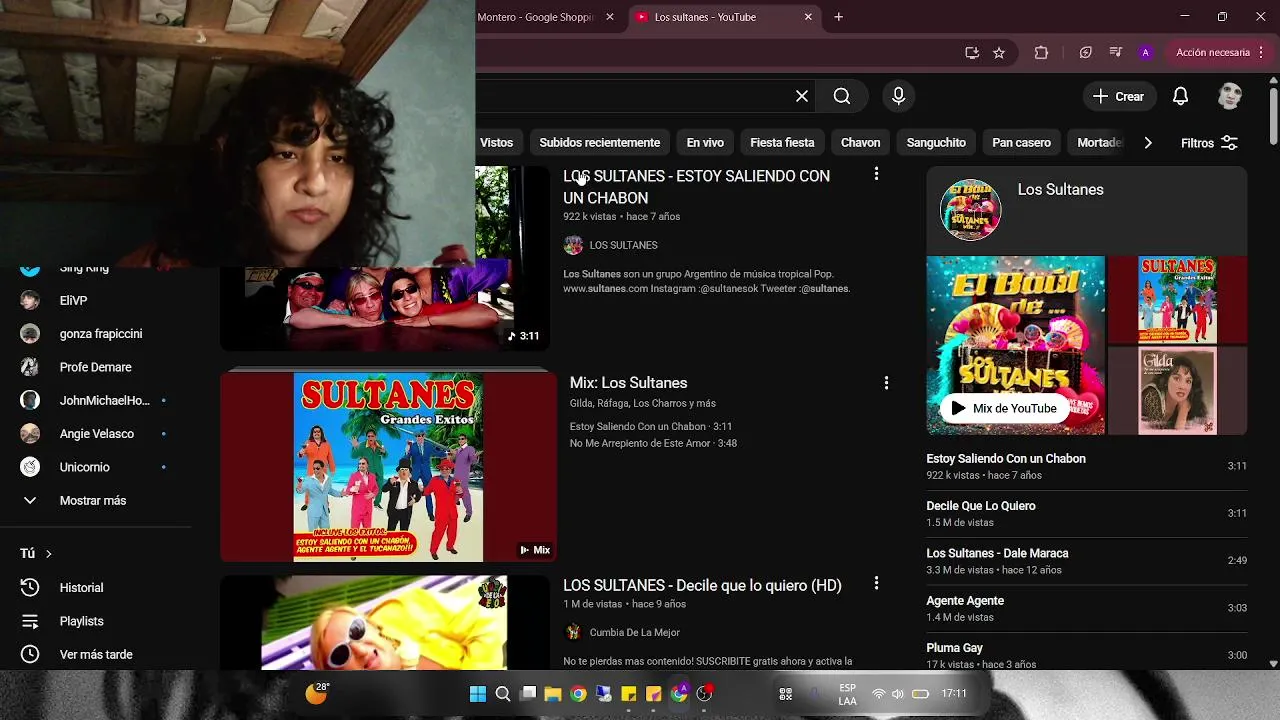Screen dimensions: 1280x720
Task: Open the Filtros search filters
Action: coord(1209,143)
